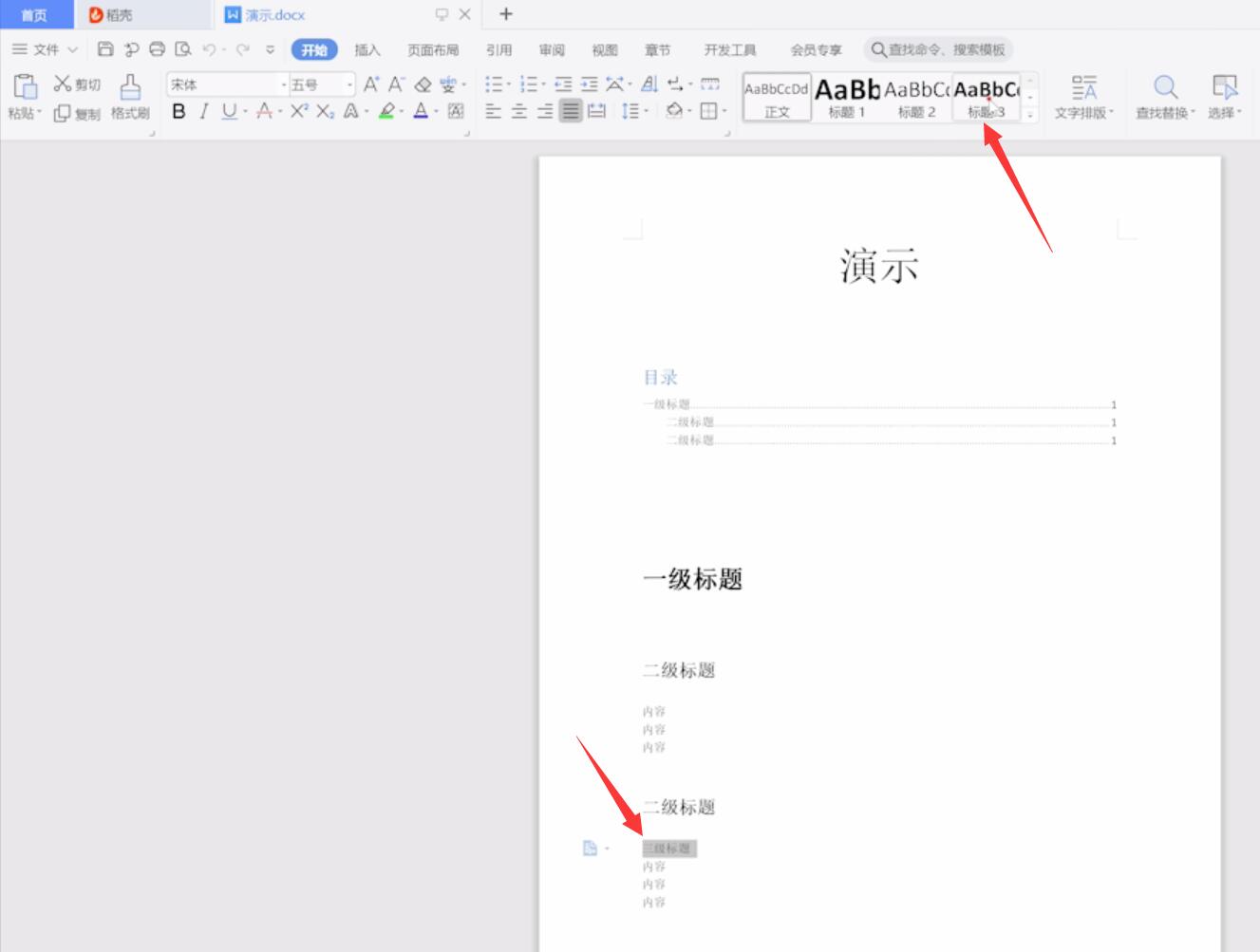Screen dimensions: 1260x952
Task: Switch to the Insert (插入) tab
Action: 367,49
